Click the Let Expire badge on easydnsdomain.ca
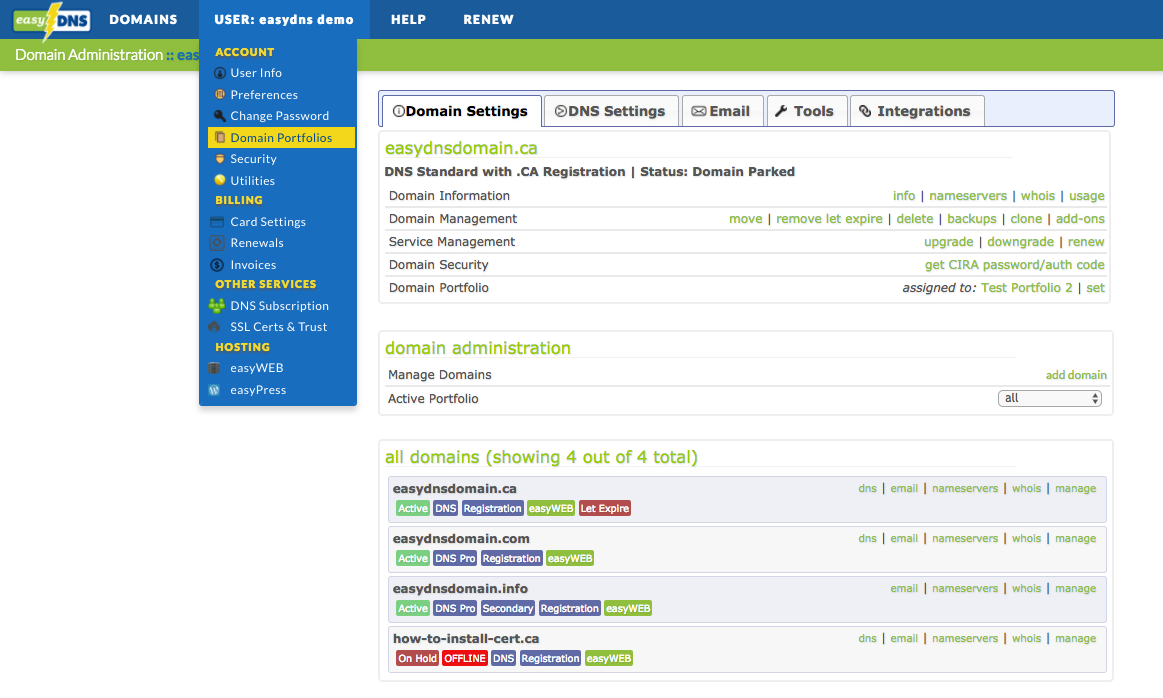 tap(604, 508)
